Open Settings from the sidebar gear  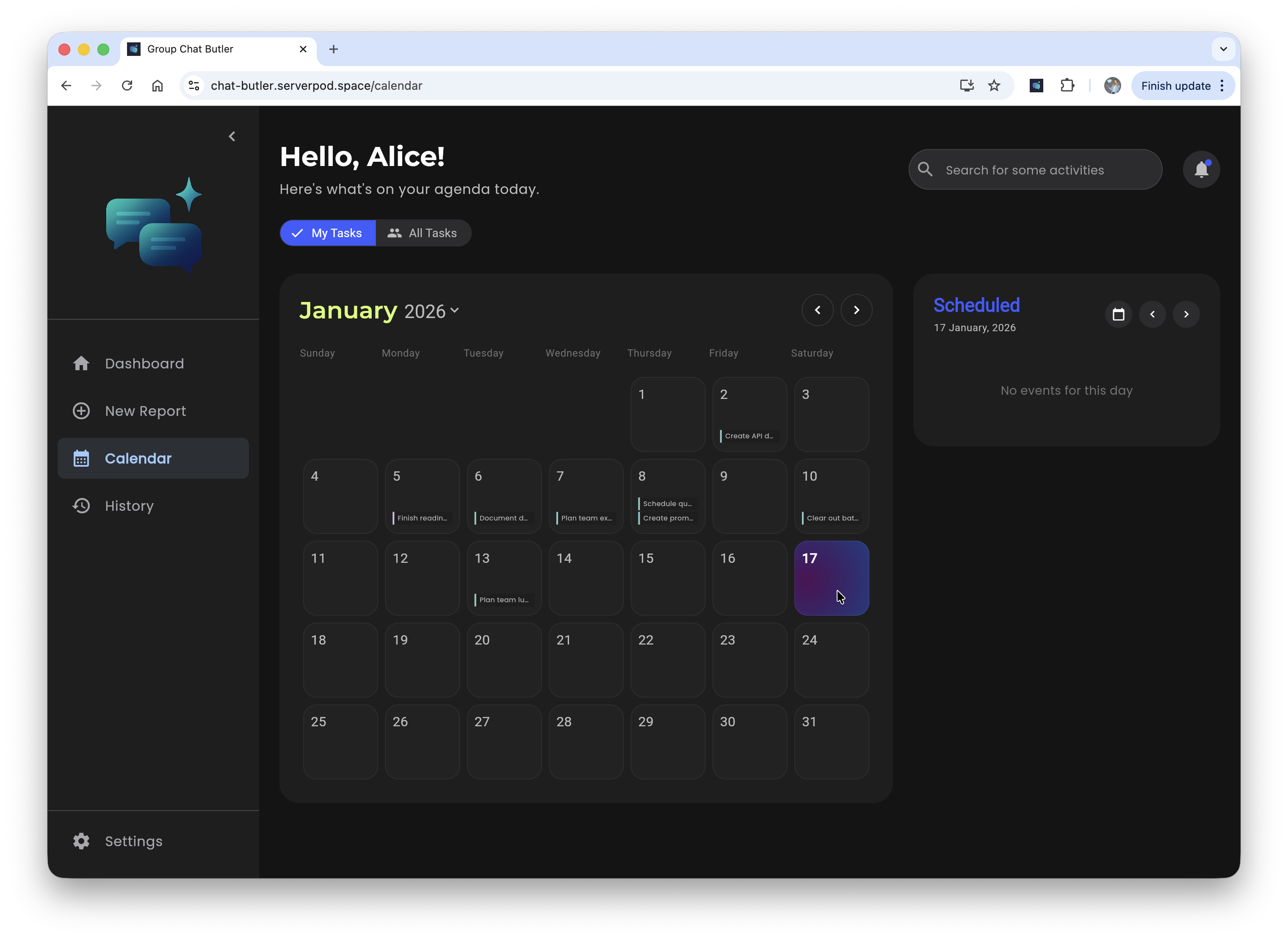click(81, 841)
